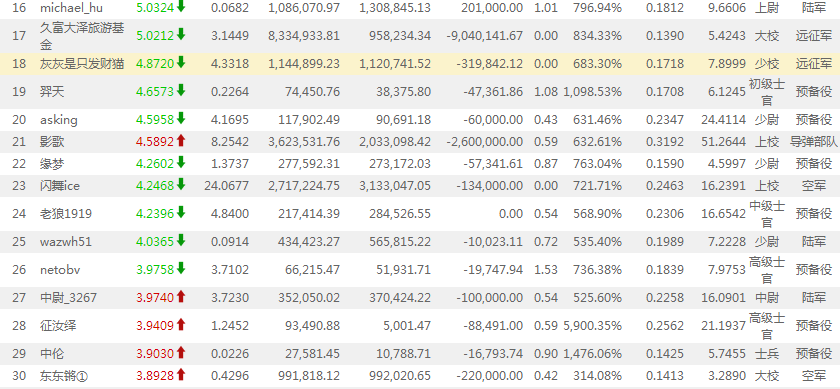Click the amount -2,600,000.00
This screenshot has width=840, height=389.
pyautogui.click(x=484, y=142)
